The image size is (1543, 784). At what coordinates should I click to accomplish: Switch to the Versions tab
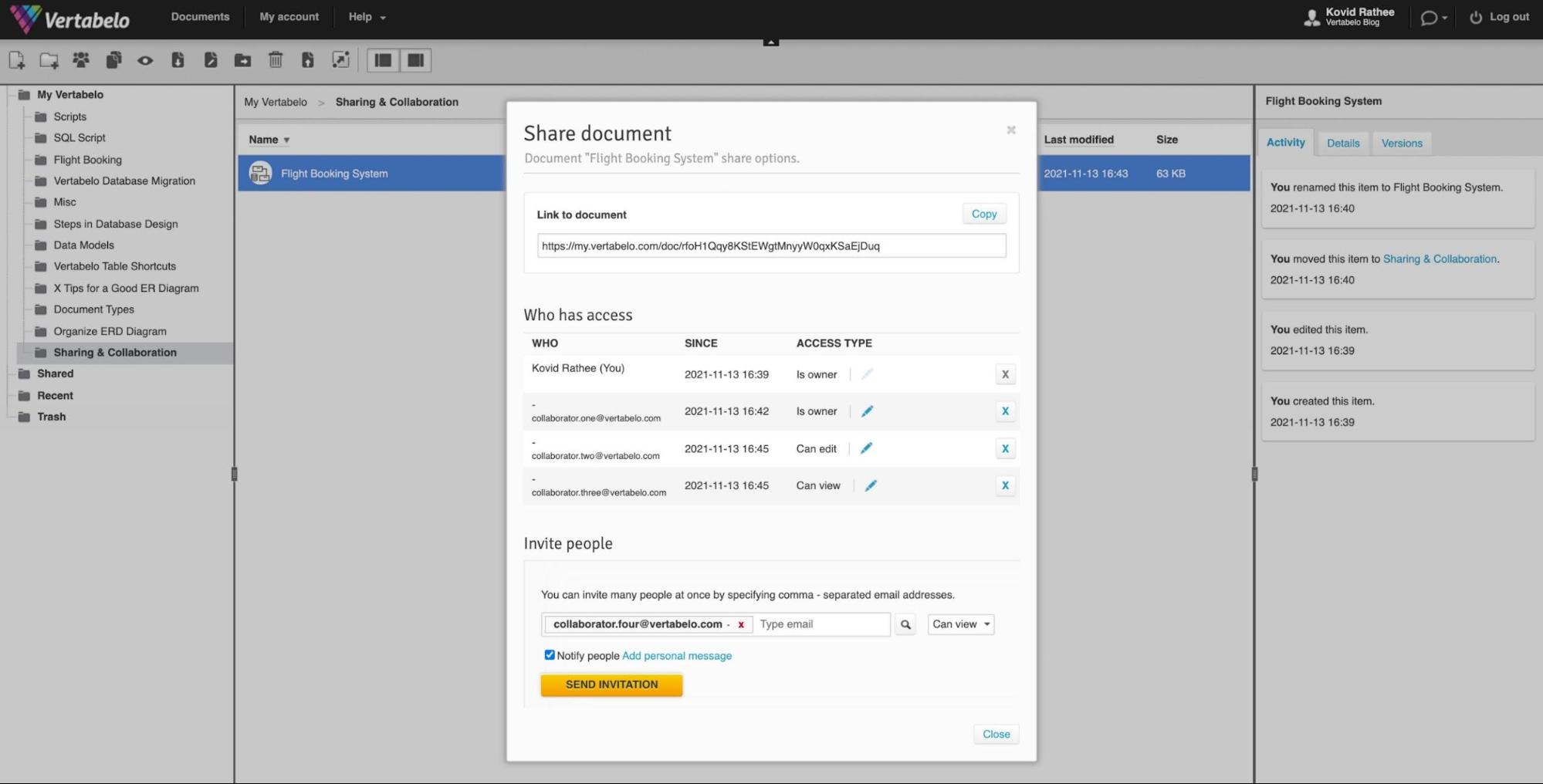click(x=1402, y=144)
